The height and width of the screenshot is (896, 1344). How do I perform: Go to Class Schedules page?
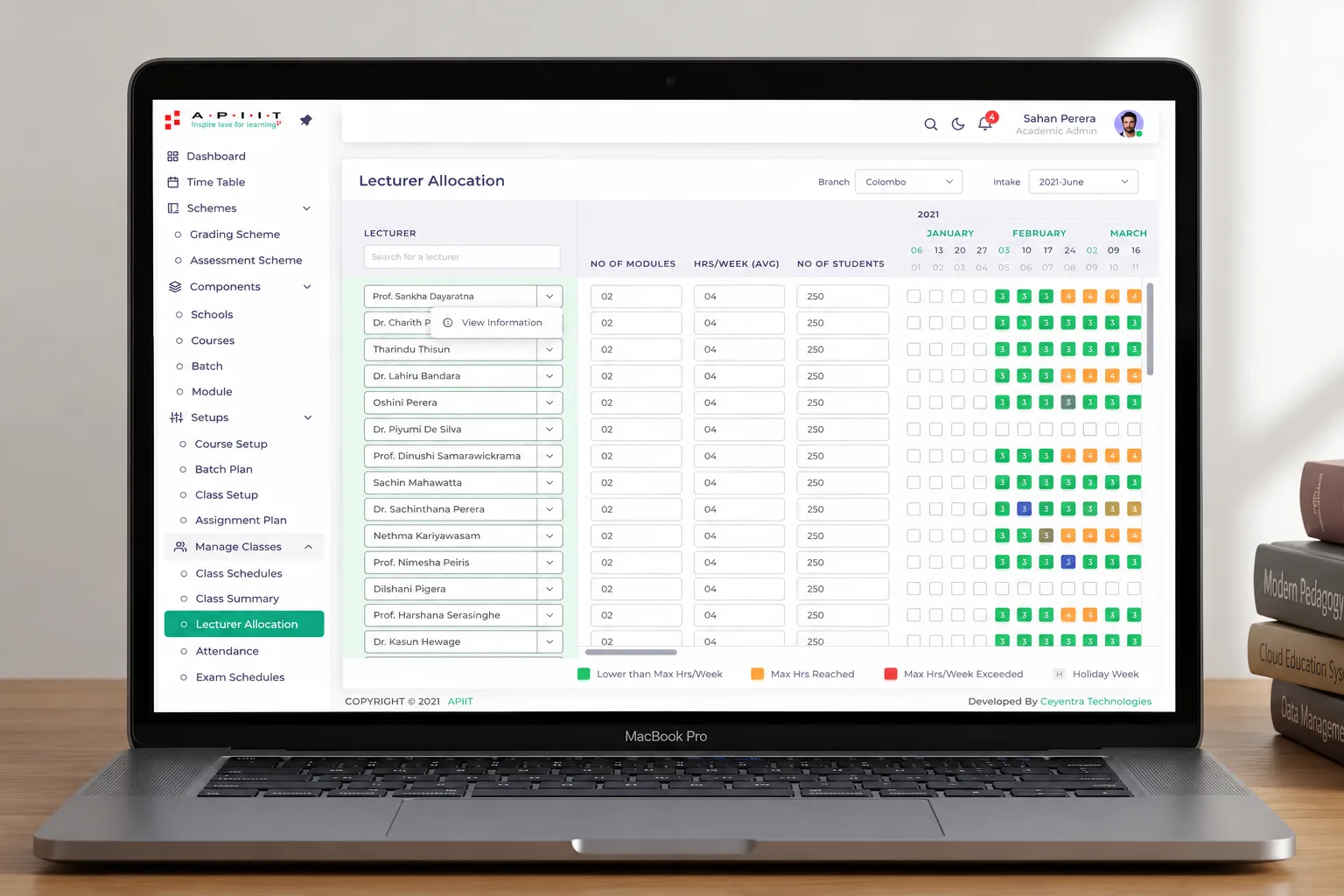(239, 573)
